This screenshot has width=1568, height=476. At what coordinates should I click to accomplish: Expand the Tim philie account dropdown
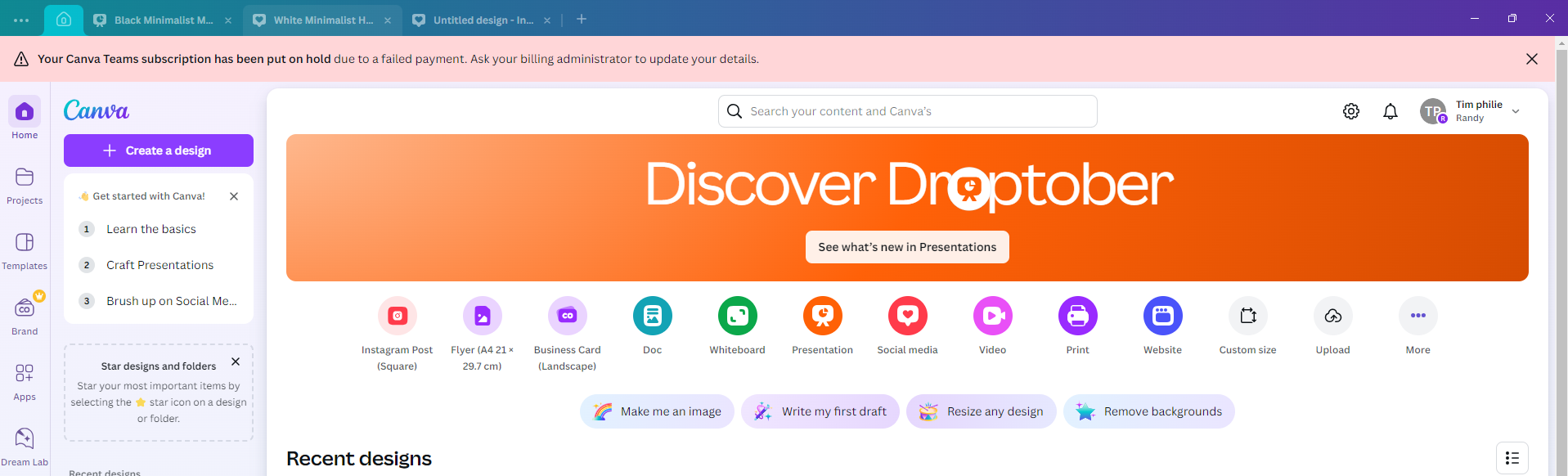pyautogui.click(x=1516, y=111)
